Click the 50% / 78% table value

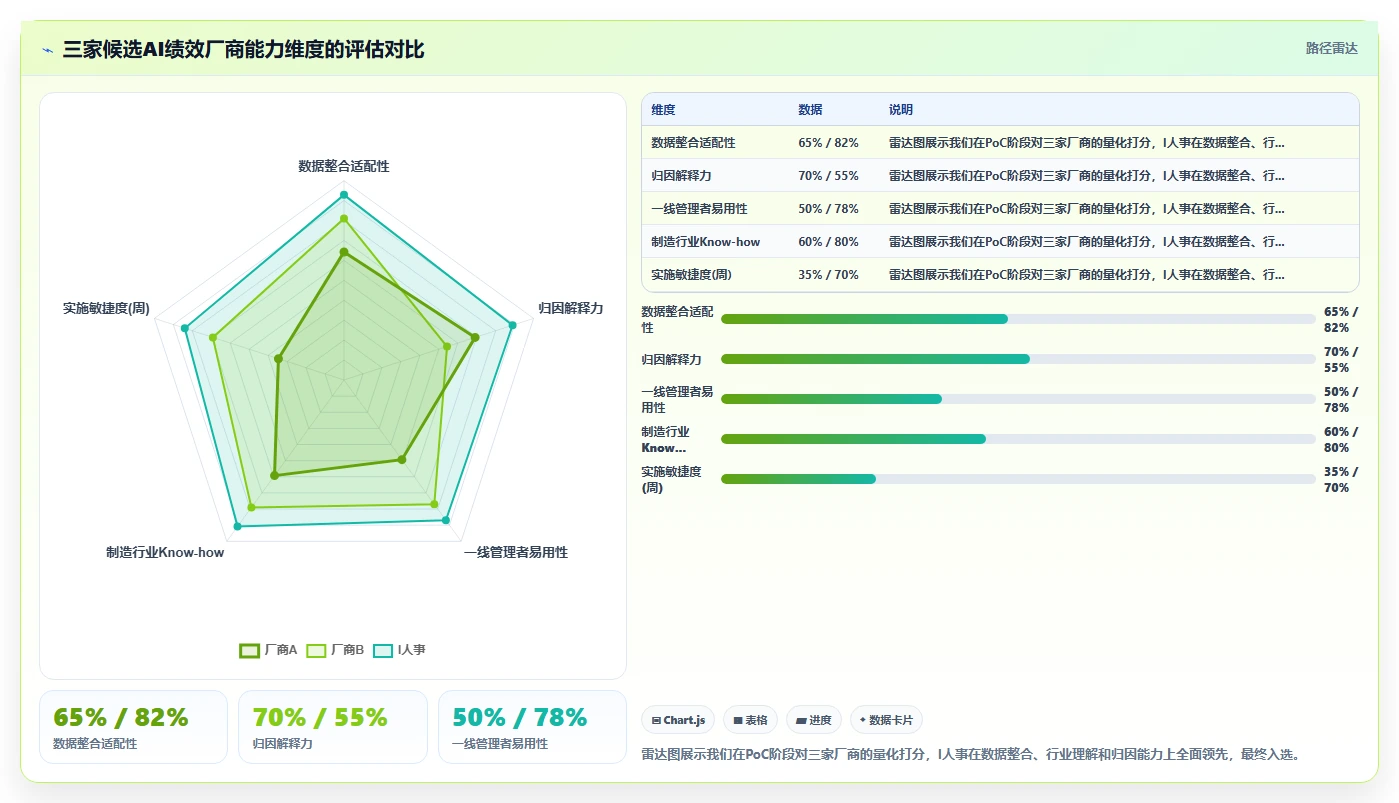(x=828, y=209)
